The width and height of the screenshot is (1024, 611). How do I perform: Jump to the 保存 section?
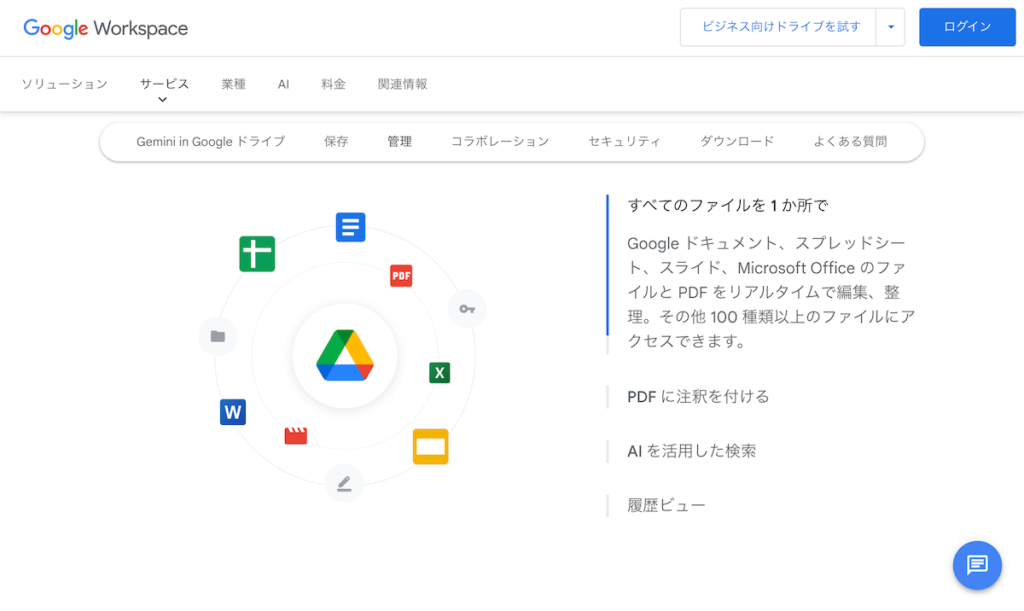[336, 142]
